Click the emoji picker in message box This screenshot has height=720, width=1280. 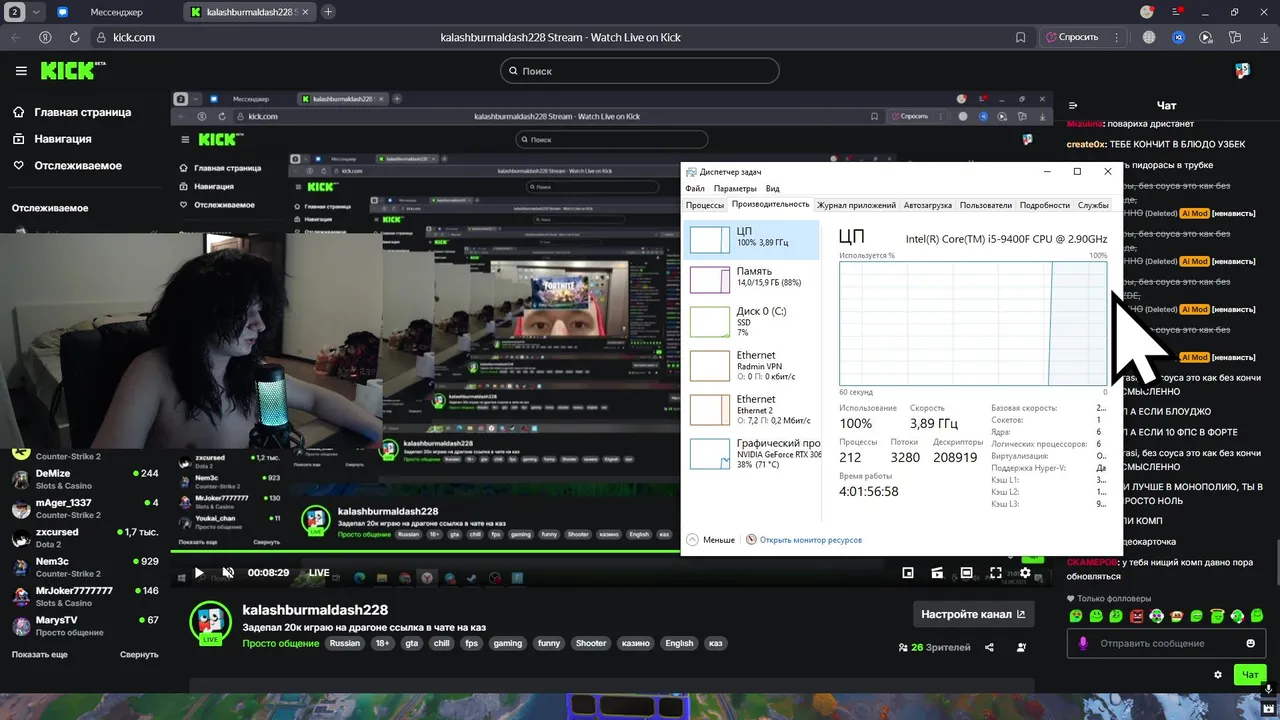(x=1250, y=643)
